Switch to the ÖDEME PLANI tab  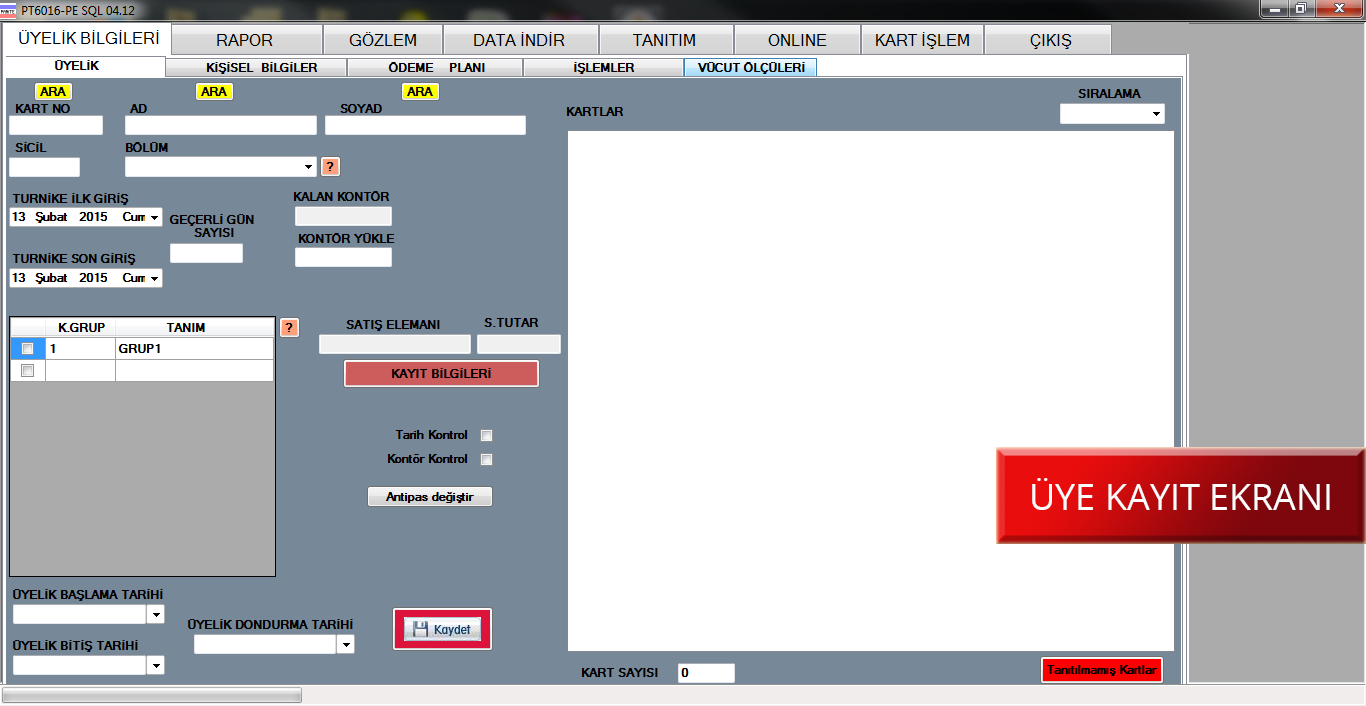coord(435,68)
